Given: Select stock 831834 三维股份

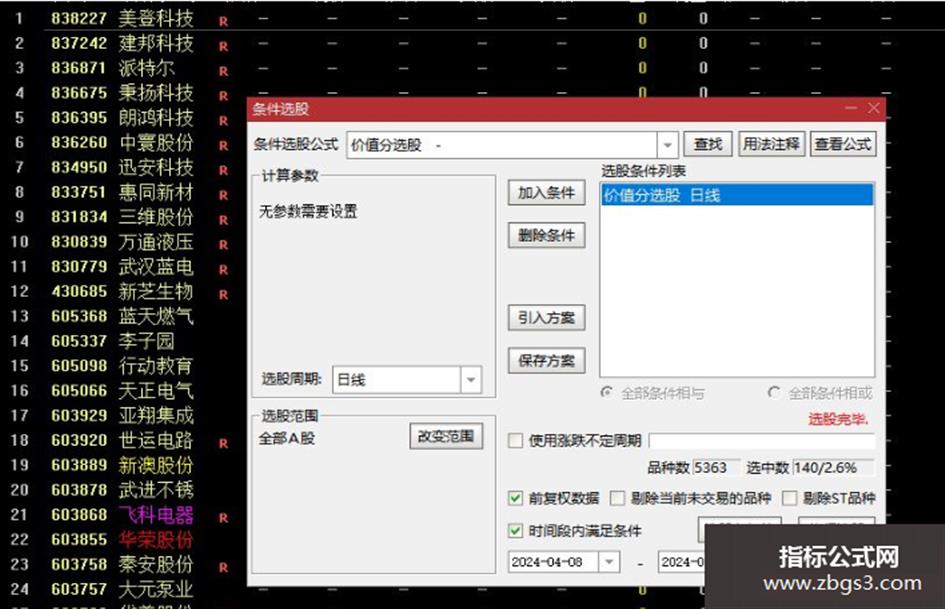Looking at the screenshot, I should pyautogui.click(x=122, y=217).
